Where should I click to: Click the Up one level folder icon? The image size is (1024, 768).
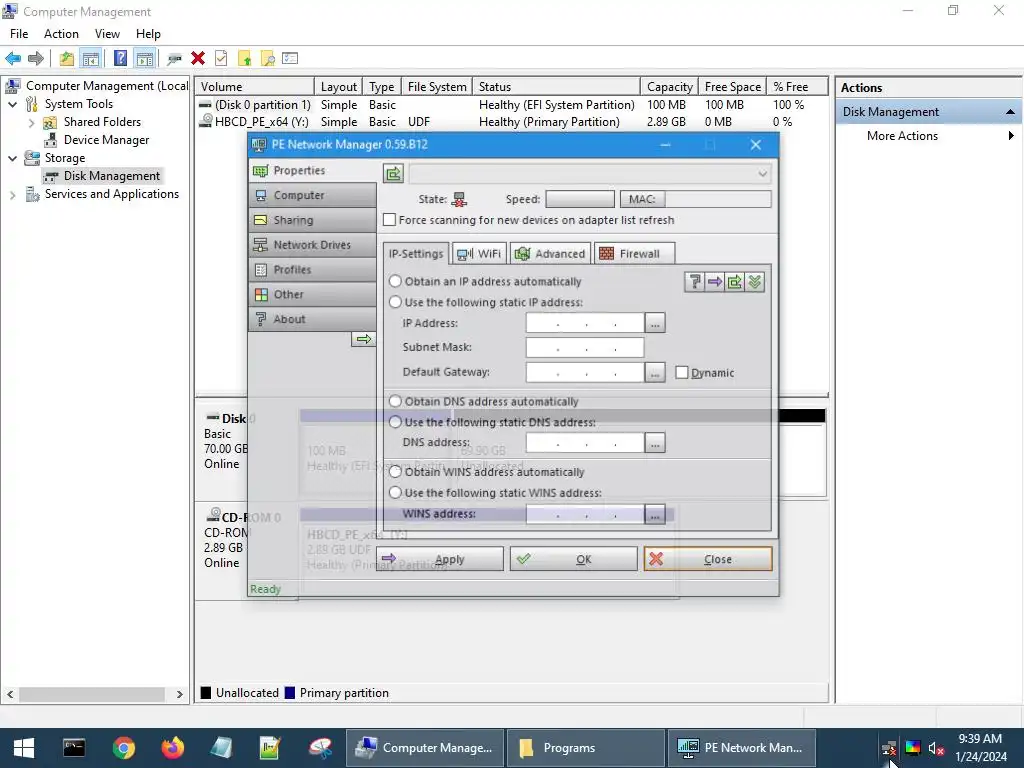(67, 59)
